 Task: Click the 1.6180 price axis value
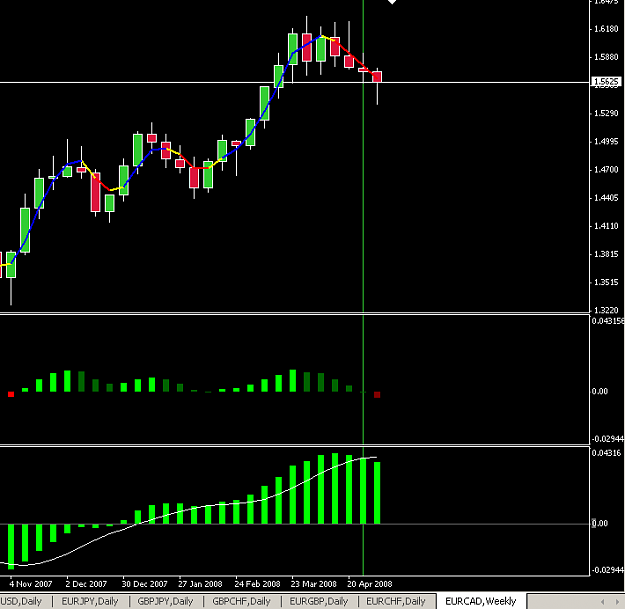[x=606, y=29]
